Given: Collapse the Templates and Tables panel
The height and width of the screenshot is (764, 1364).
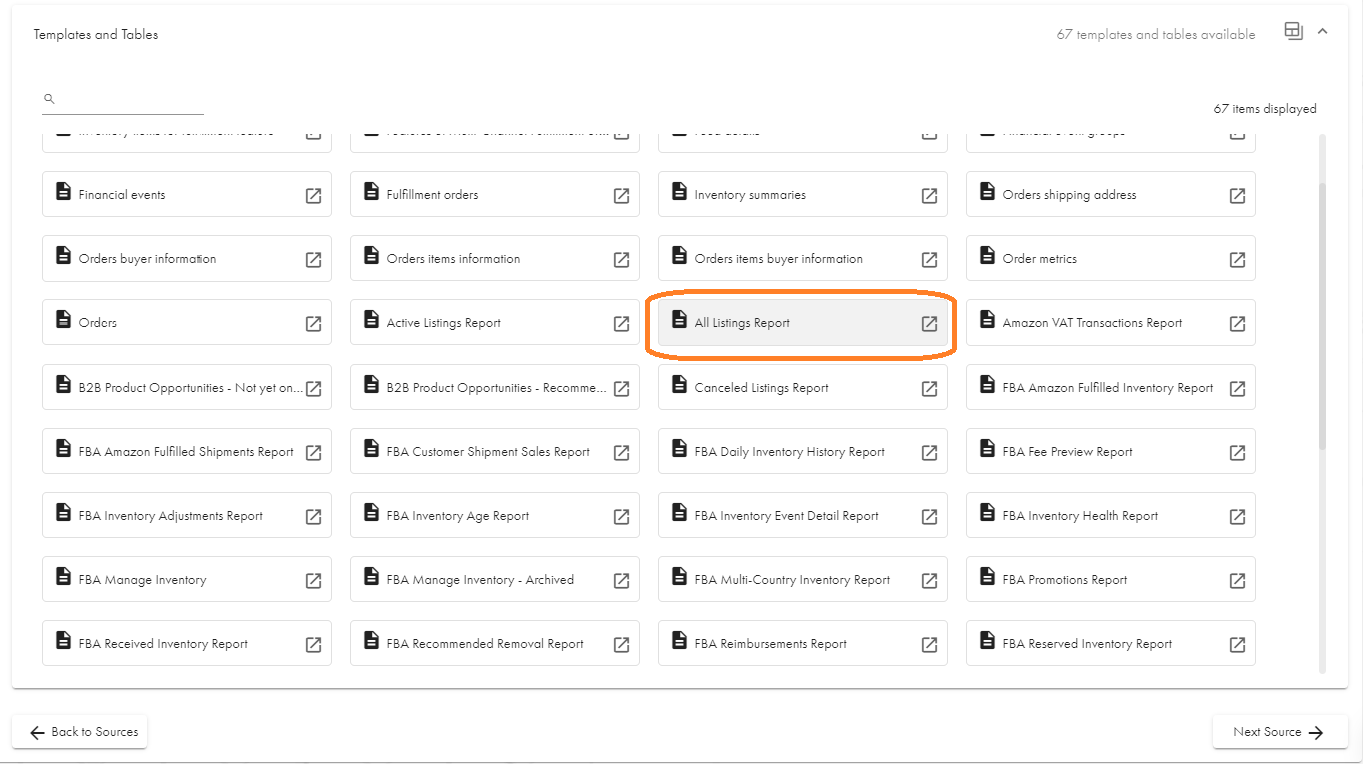Looking at the screenshot, I should [x=1323, y=32].
